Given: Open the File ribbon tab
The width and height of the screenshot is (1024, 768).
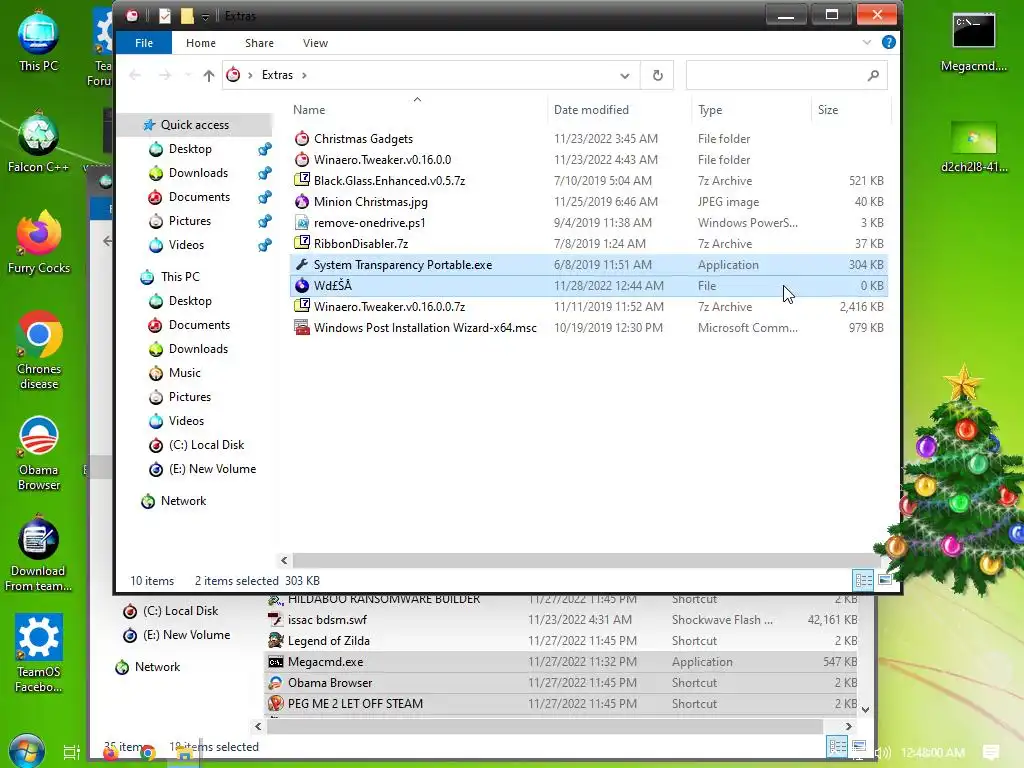Looking at the screenshot, I should point(144,43).
